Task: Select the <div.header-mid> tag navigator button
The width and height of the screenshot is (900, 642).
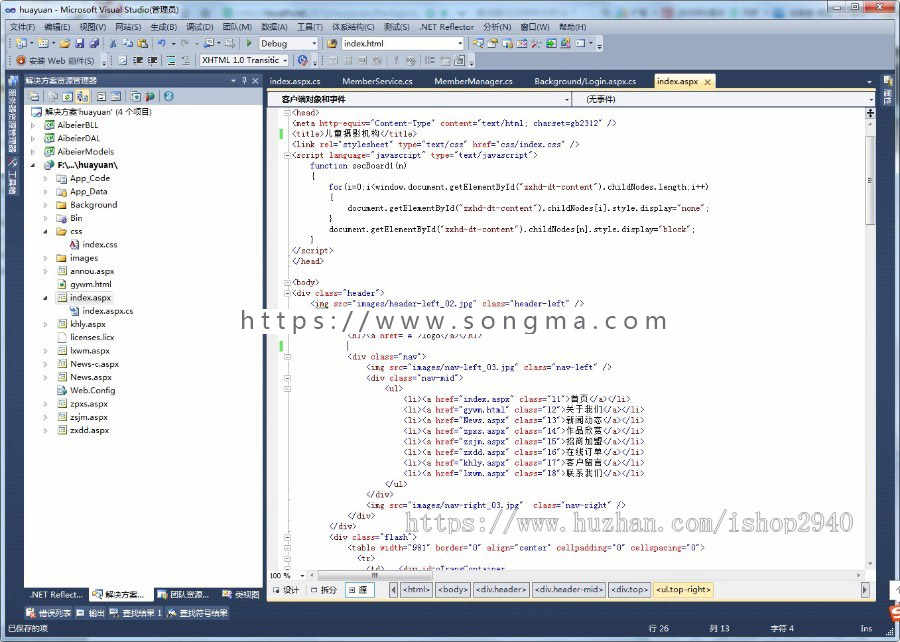Action: pyautogui.click(x=569, y=590)
